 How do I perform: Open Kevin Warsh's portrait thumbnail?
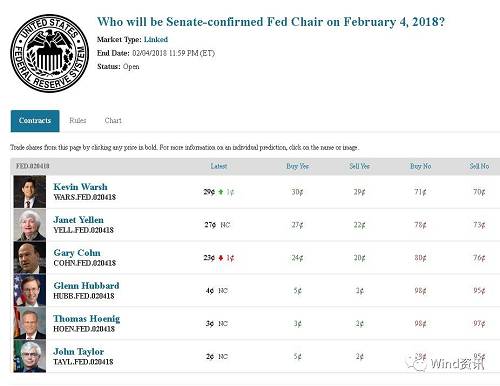[x=30, y=192]
